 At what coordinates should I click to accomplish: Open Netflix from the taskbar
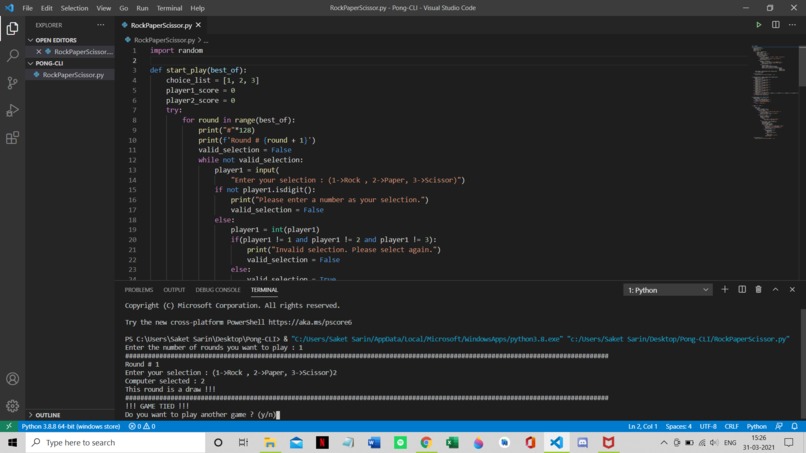point(322,442)
